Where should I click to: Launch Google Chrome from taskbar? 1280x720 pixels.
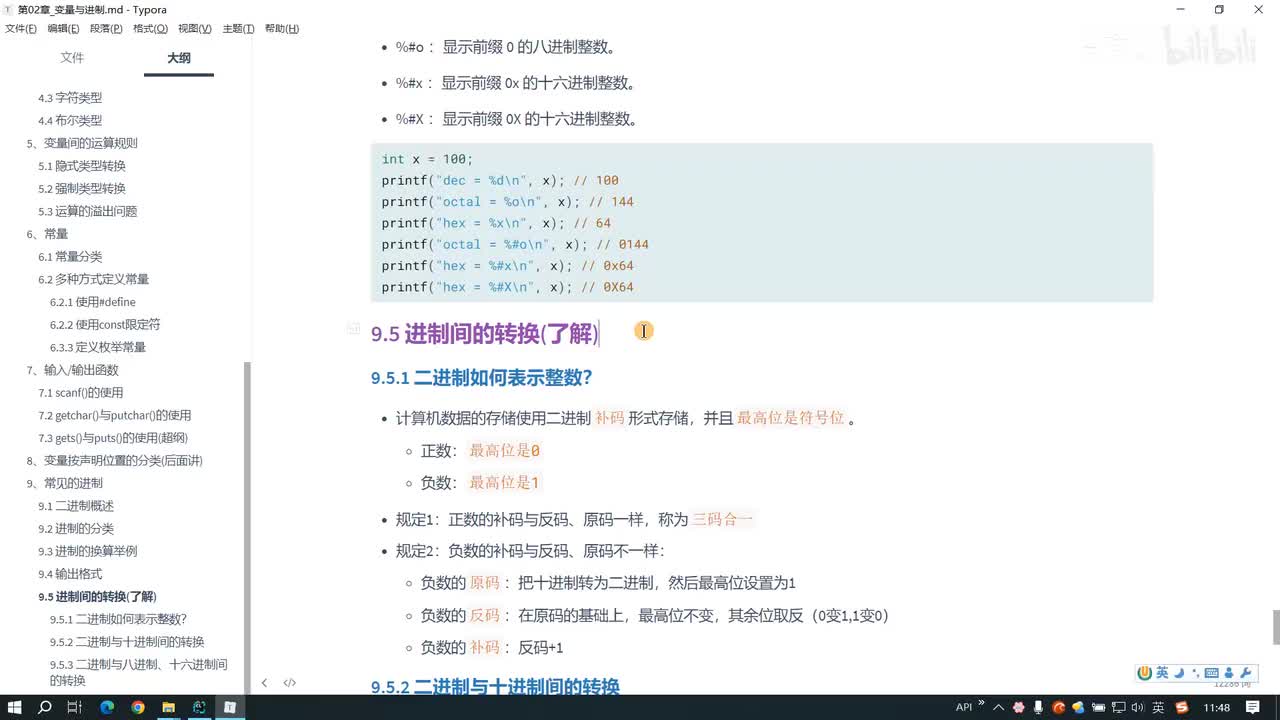(138, 707)
